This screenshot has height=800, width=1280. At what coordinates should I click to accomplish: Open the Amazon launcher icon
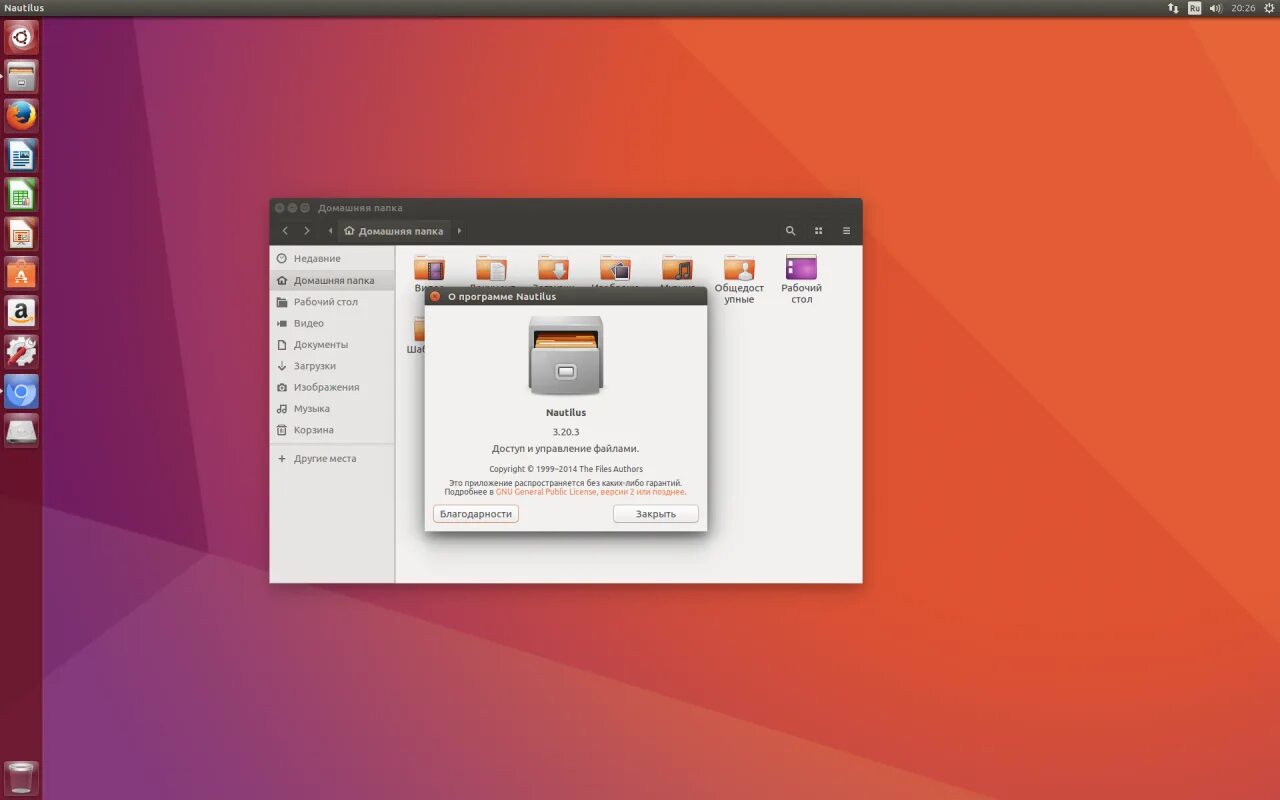[21, 312]
